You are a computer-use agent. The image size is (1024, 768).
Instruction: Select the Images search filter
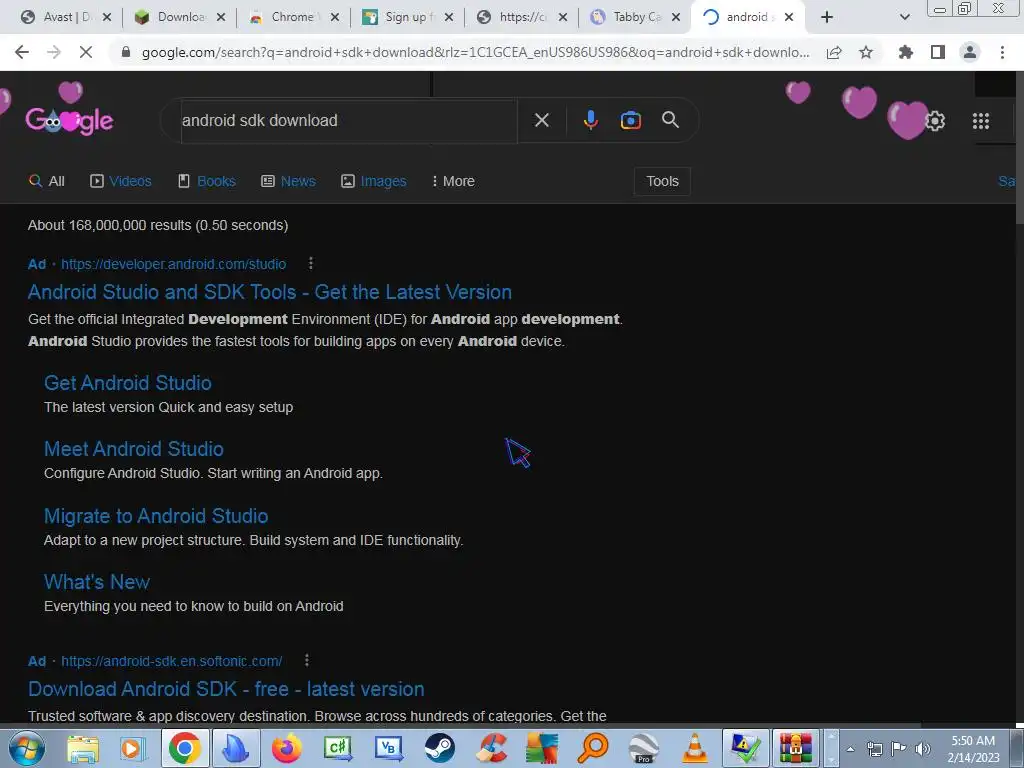[x=374, y=181]
